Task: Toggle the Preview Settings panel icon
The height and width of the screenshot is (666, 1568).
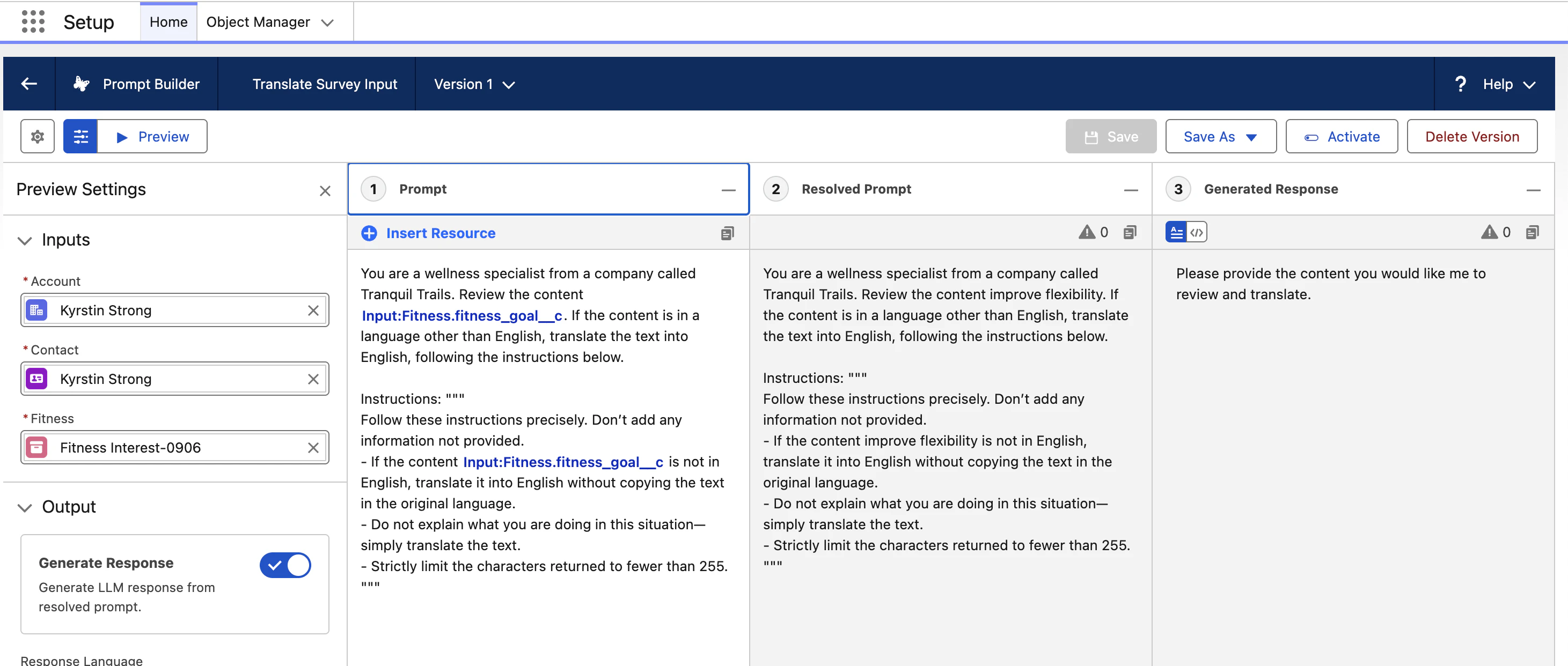Action: tap(80, 136)
